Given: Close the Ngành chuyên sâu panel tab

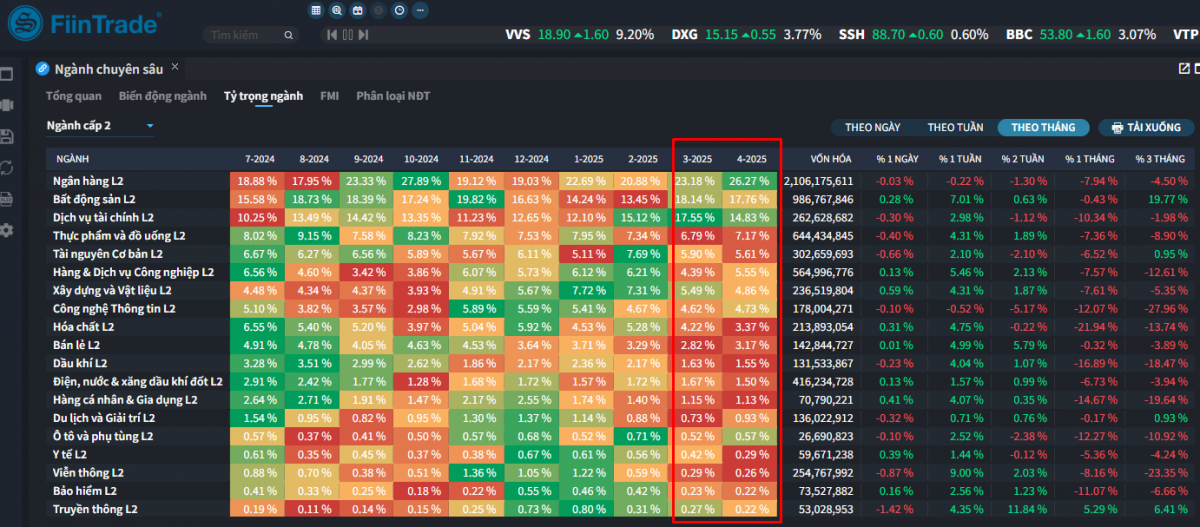Looking at the screenshot, I should (x=175, y=68).
